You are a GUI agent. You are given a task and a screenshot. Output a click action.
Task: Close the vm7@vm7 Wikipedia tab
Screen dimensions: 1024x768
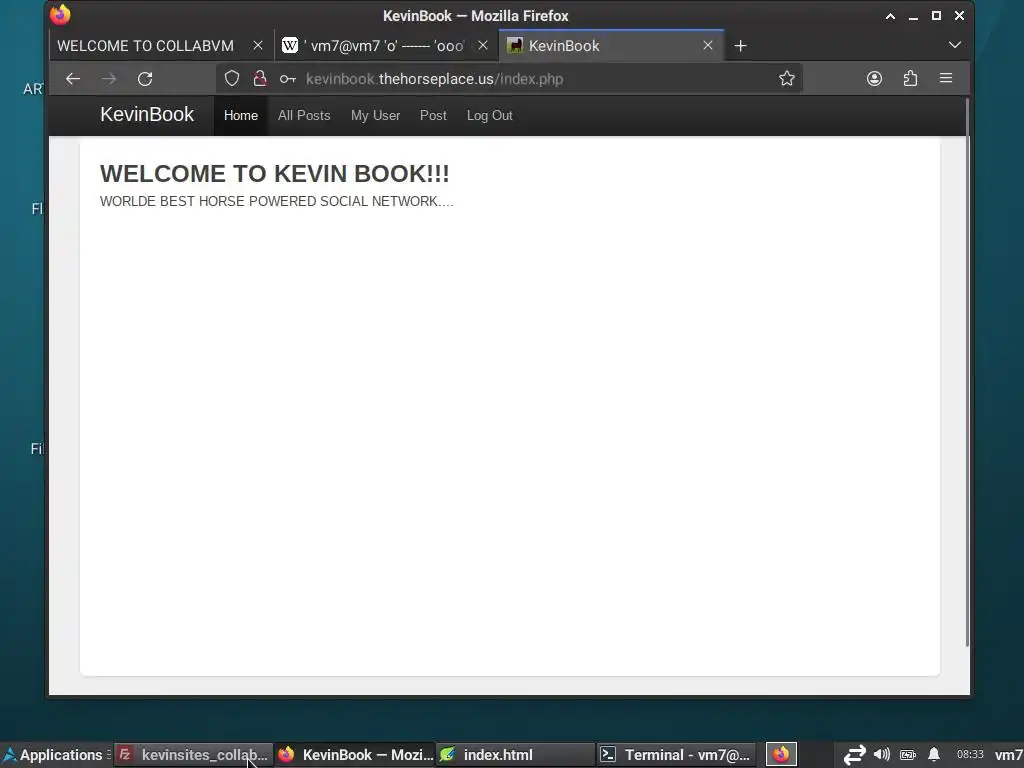483,46
